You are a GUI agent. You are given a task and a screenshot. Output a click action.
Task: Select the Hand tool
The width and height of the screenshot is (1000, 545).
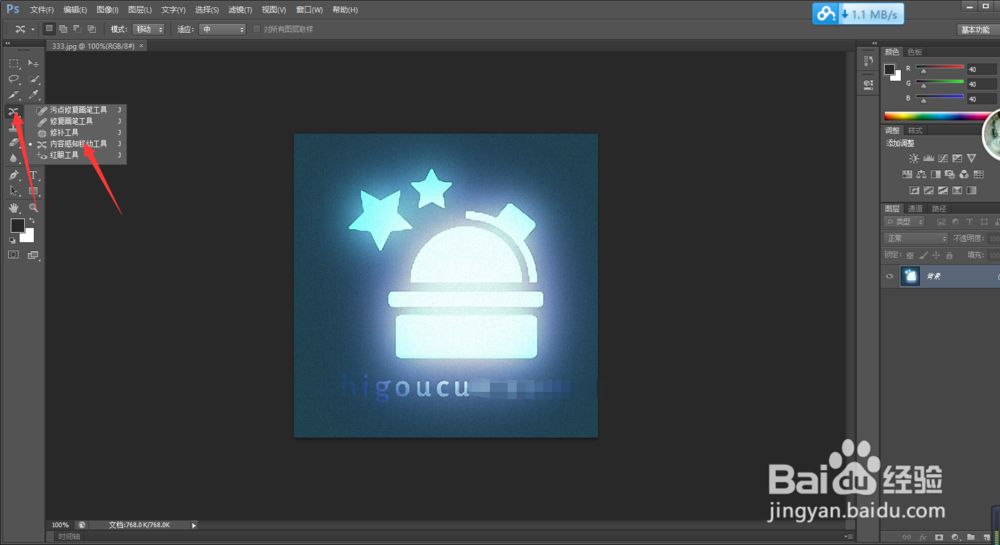tap(13, 208)
